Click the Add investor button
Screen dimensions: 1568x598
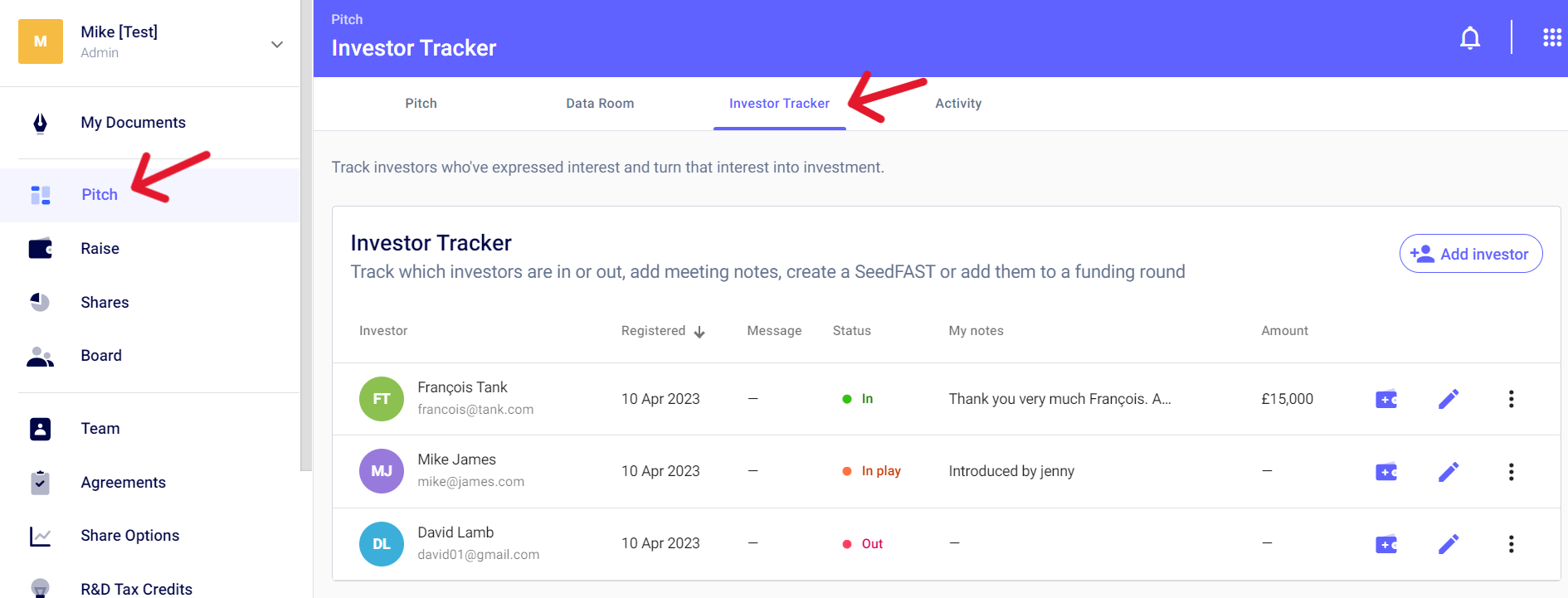point(1470,254)
